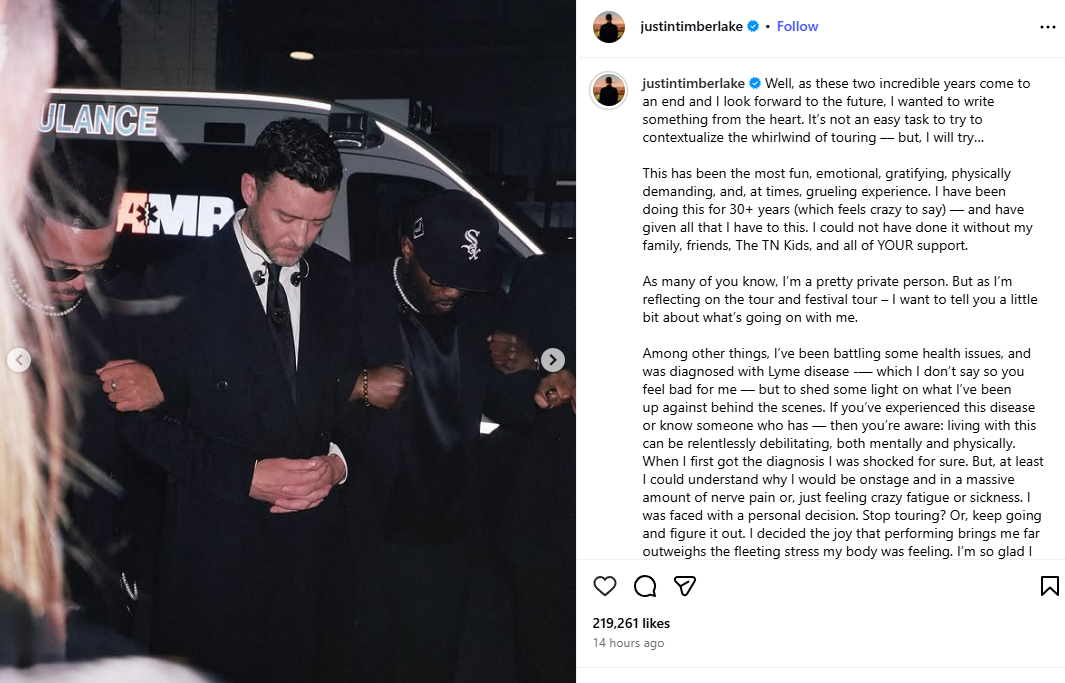Open justintimberlake profile from header username
This screenshot has height=683, width=1065.
(x=691, y=26)
